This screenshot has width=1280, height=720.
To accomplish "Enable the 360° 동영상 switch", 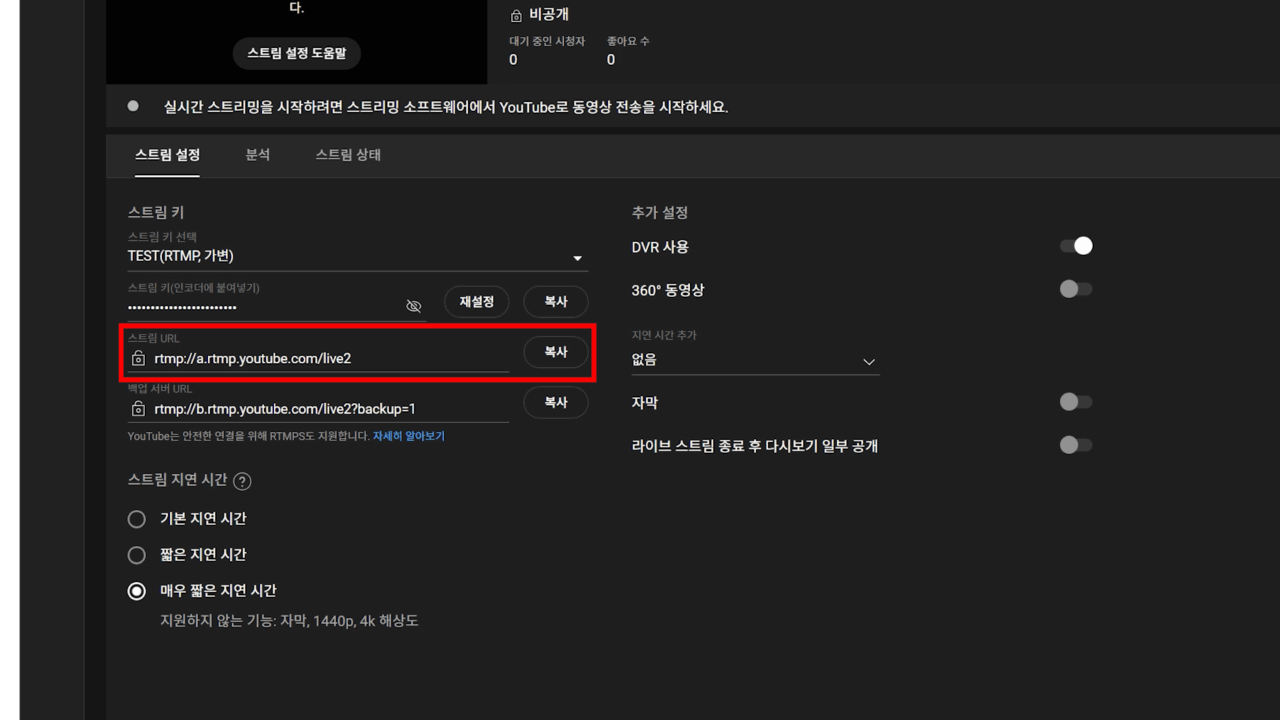I will (1075, 289).
